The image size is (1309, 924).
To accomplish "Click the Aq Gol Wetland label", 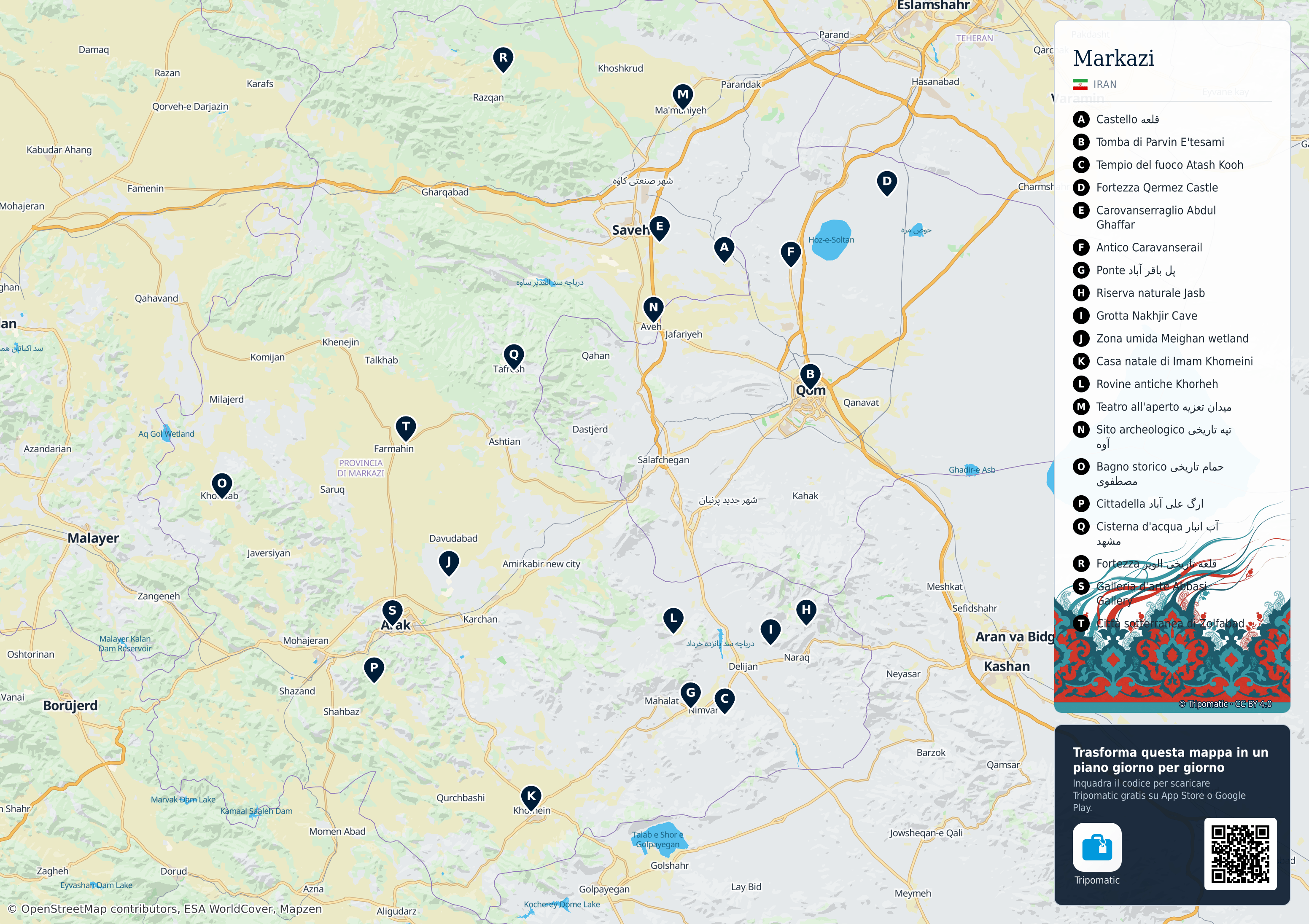I will pyautogui.click(x=167, y=434).
